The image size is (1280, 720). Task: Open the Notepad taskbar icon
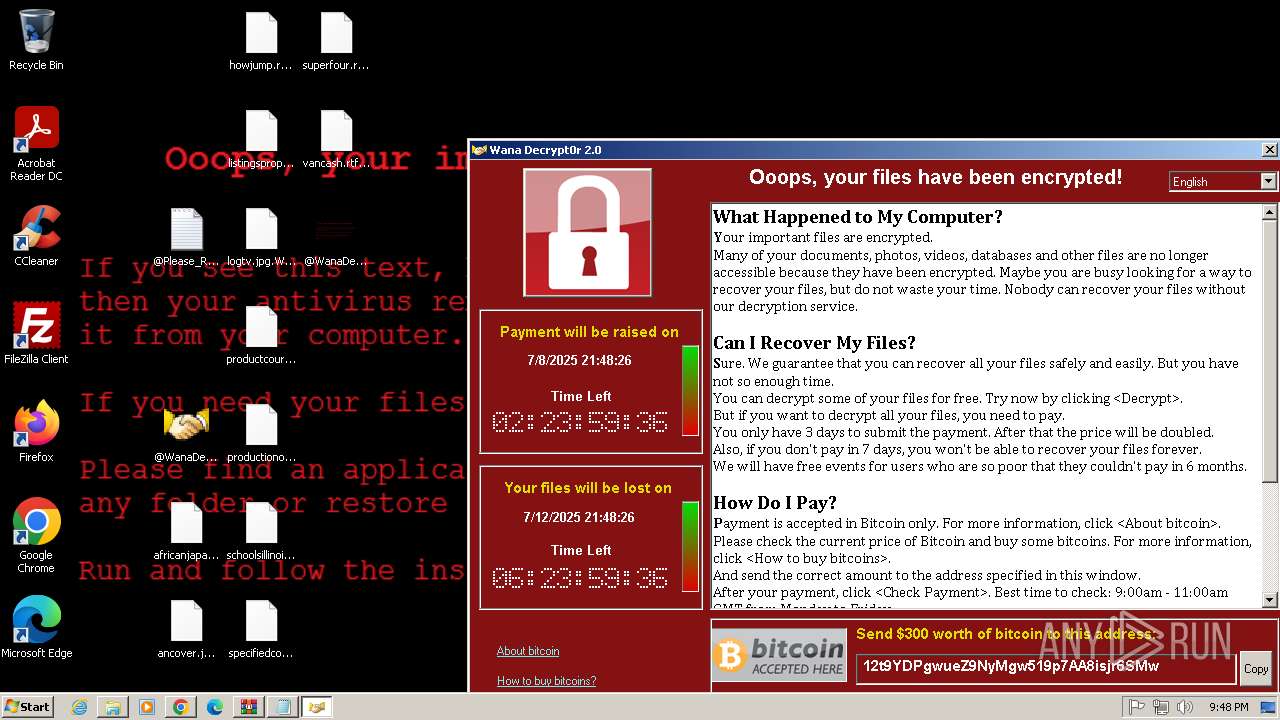coord(283,707)
